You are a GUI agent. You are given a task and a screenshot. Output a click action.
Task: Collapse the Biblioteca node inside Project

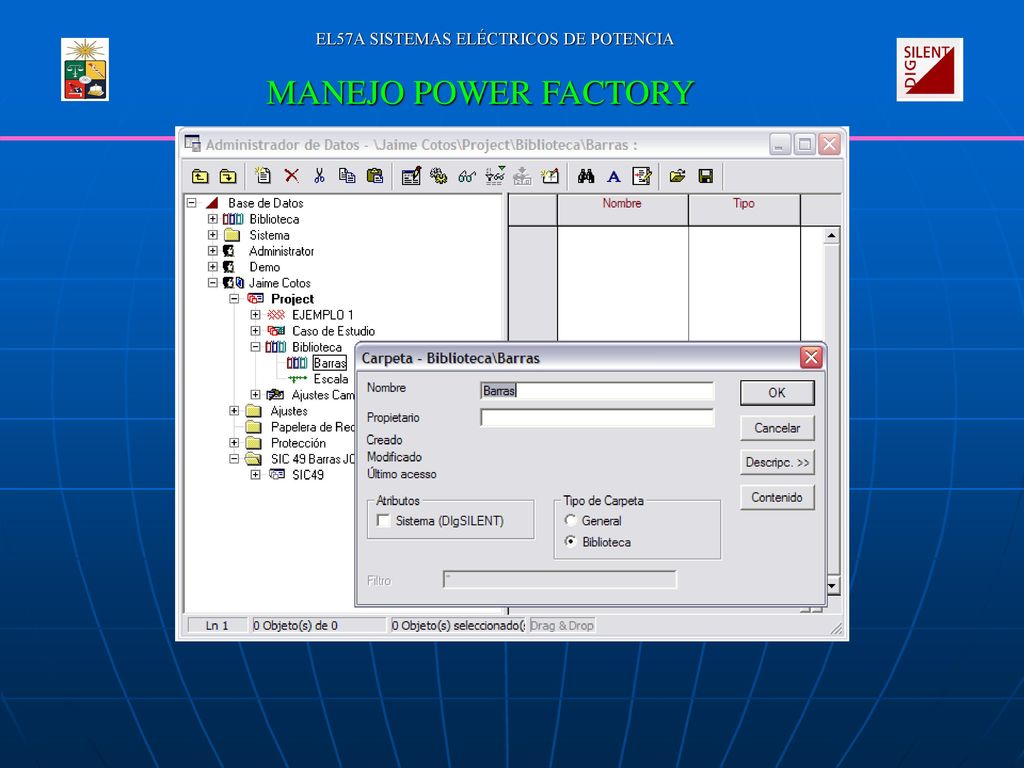[255, 347]
